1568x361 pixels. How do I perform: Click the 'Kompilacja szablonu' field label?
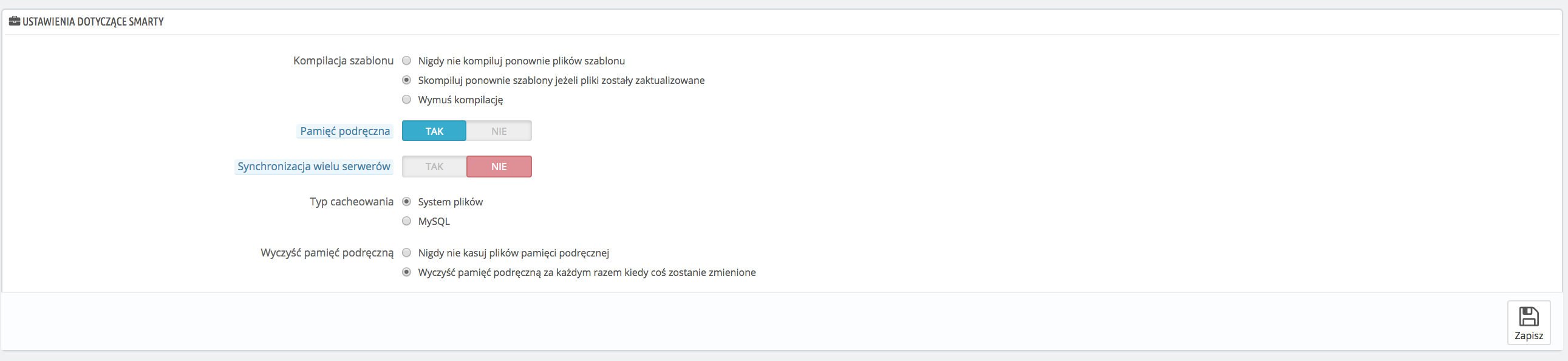[x=343, y=61]
